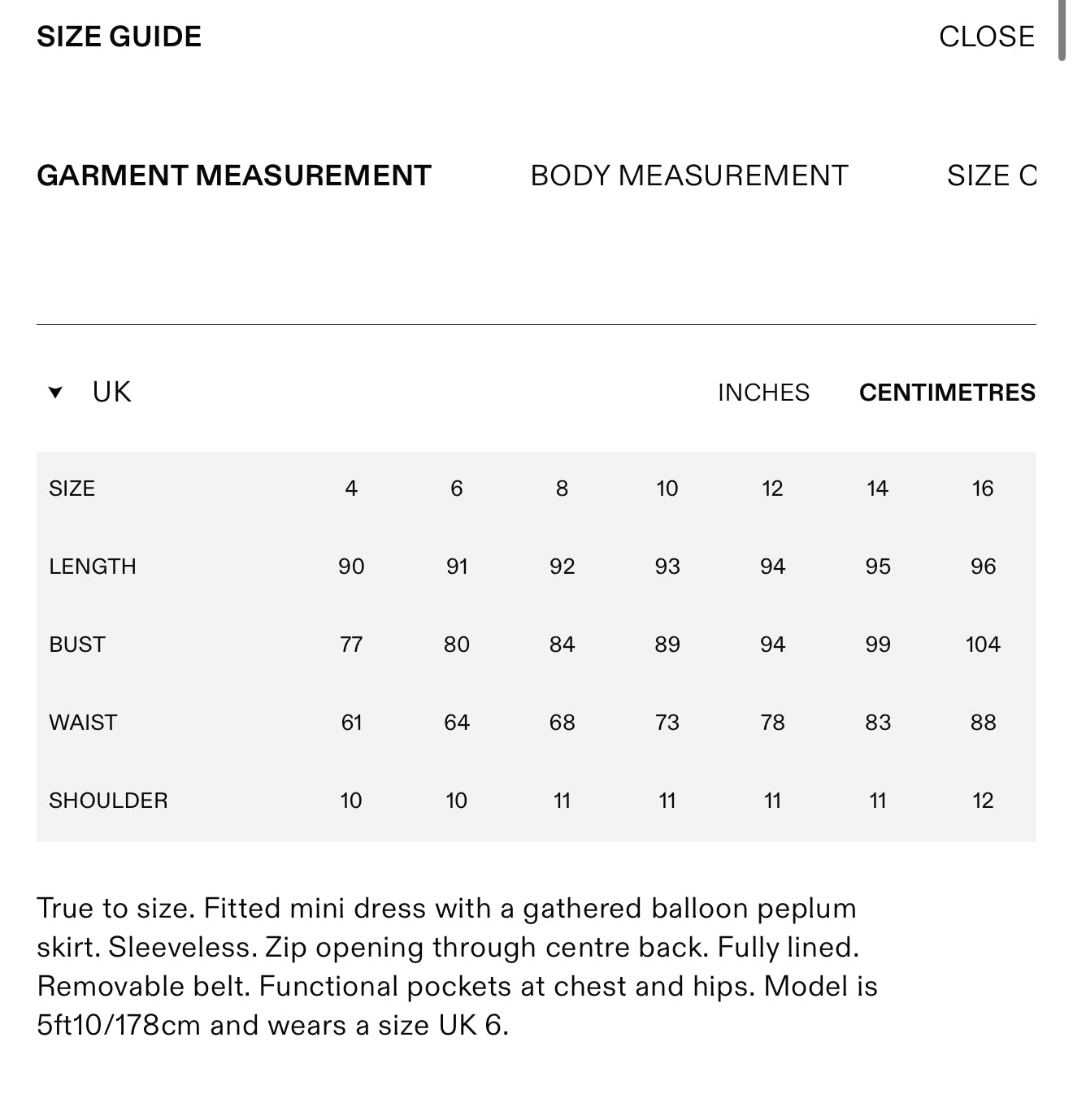Click the vertical scrollbar thumb
Viewport: 1073px width, 1120px height.
(x=1062, y=31)
